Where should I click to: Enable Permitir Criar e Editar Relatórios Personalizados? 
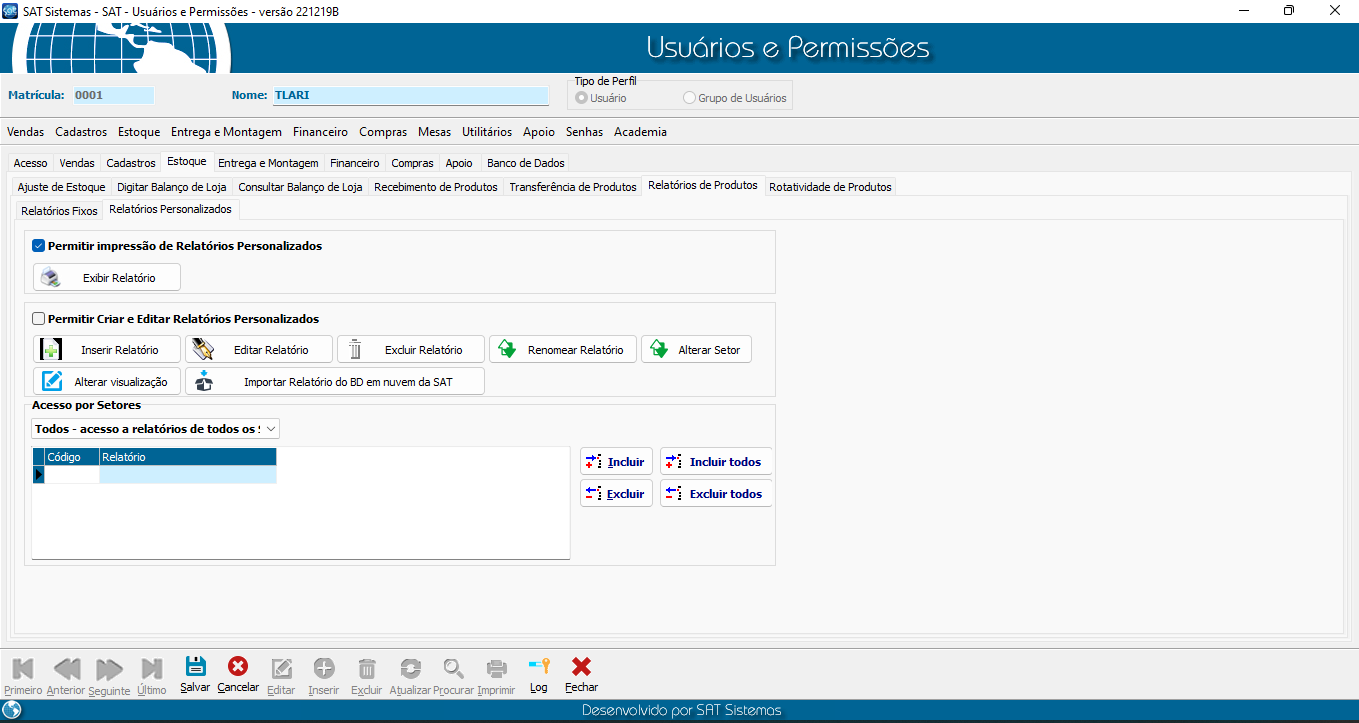pos(39,319)
